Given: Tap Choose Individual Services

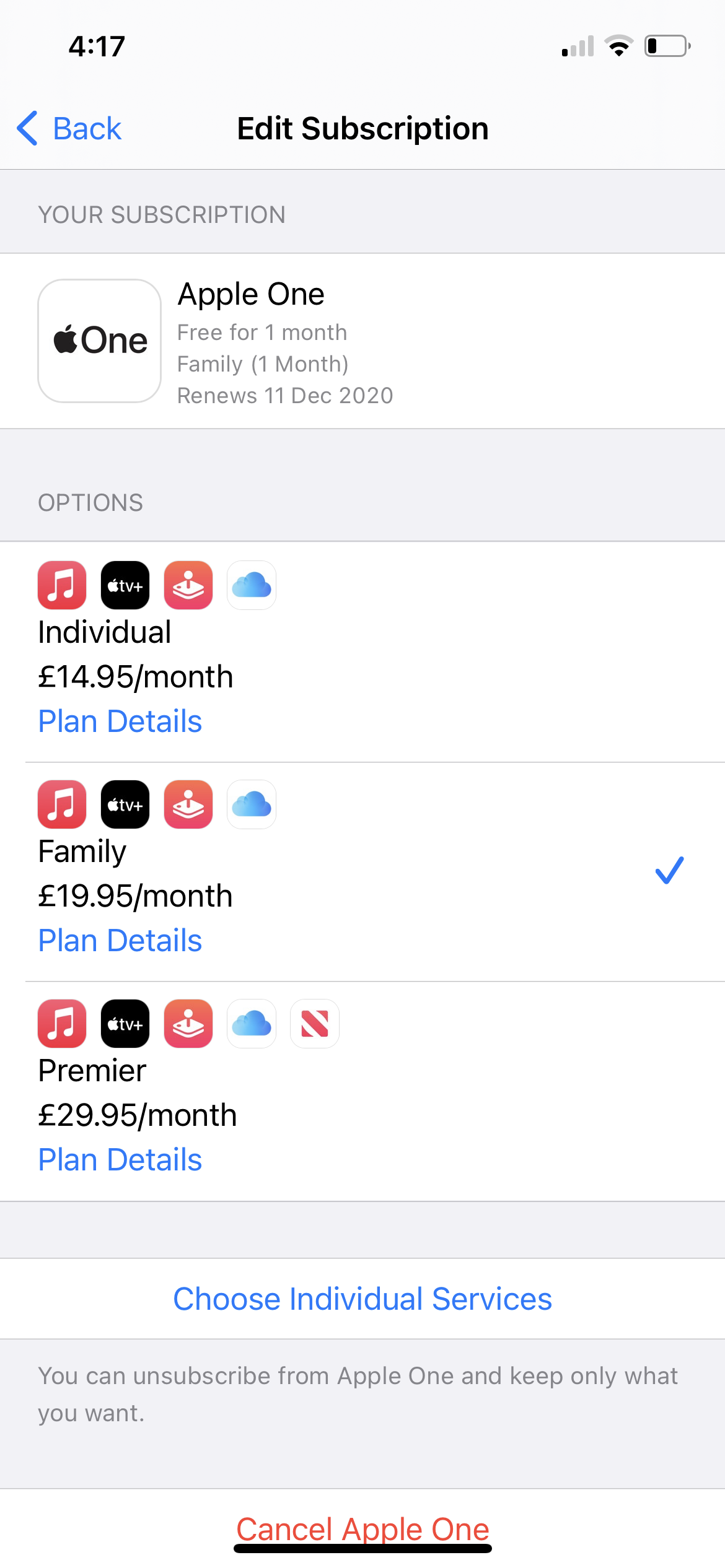Looking at the screenshot, I should click(x=362, y=1299).
